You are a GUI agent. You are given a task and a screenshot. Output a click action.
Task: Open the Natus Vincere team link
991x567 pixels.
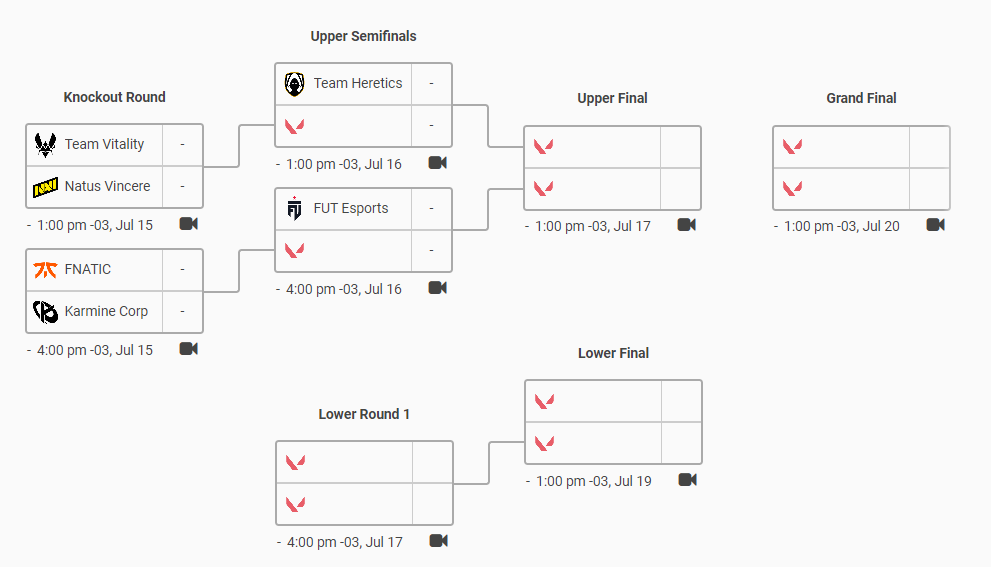point(107,187)
